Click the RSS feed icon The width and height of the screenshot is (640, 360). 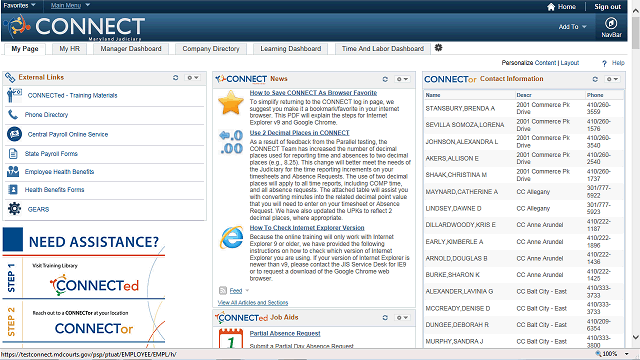tap(223, 291)
